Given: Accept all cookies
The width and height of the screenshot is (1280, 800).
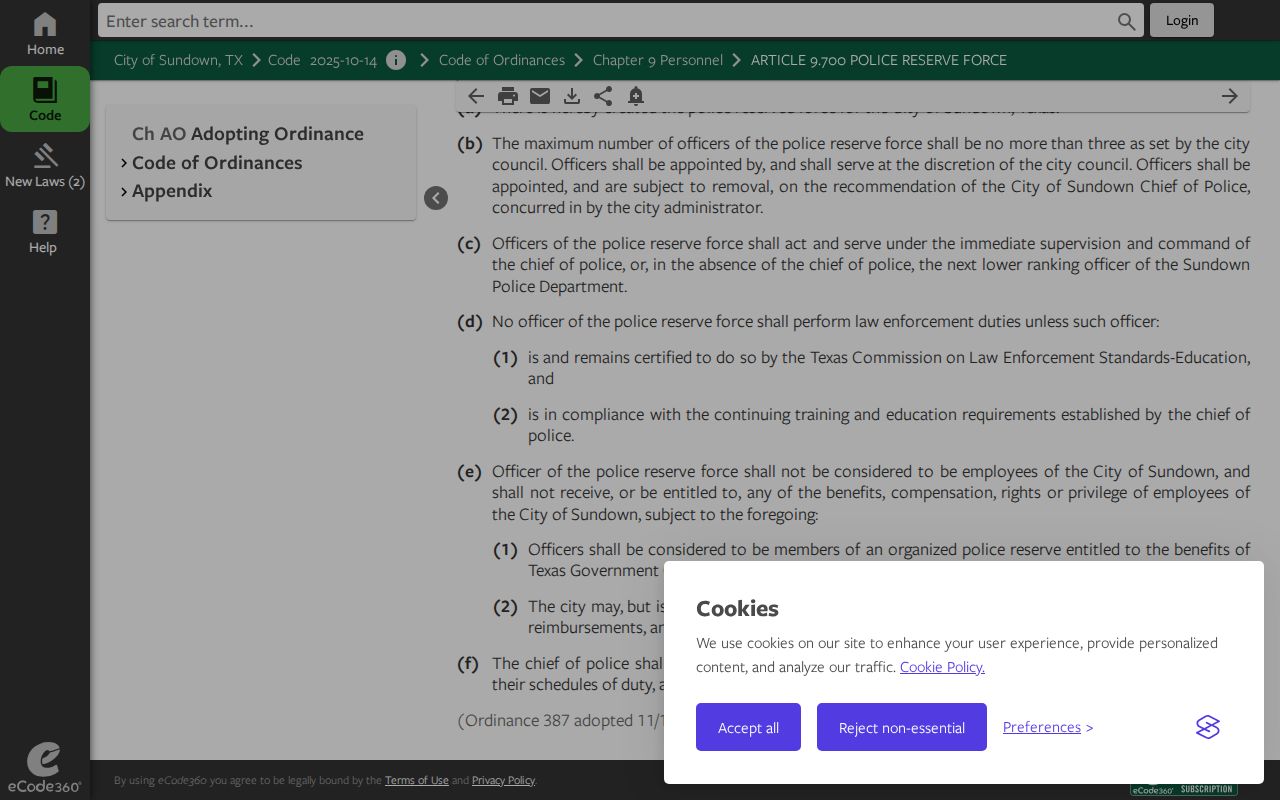Looking at the screenshot, I should click(x=748, y=727).
